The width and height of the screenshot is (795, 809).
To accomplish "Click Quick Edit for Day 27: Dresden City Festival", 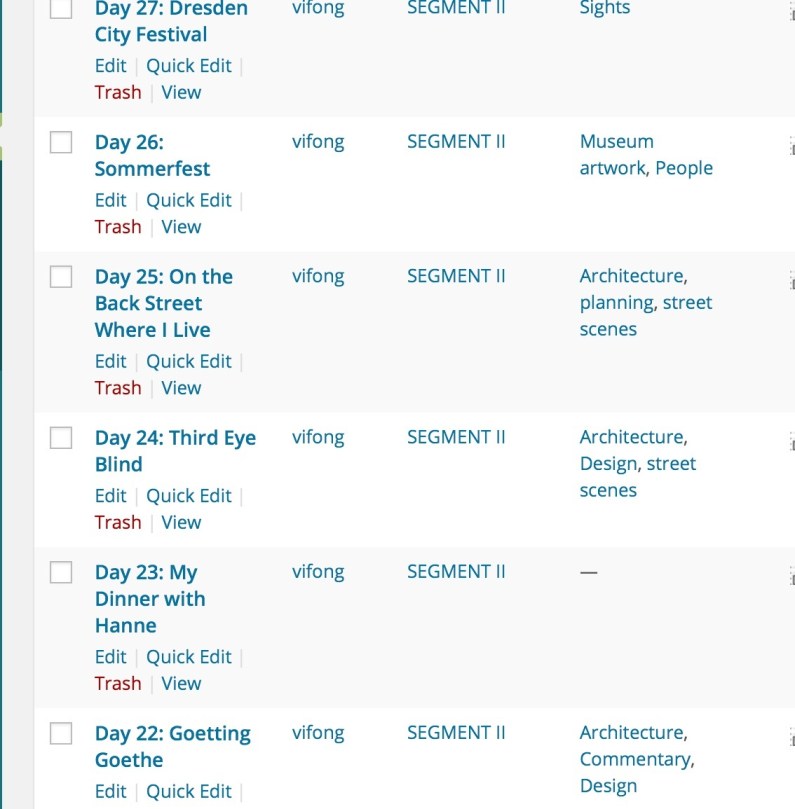I will coord(189,66).
